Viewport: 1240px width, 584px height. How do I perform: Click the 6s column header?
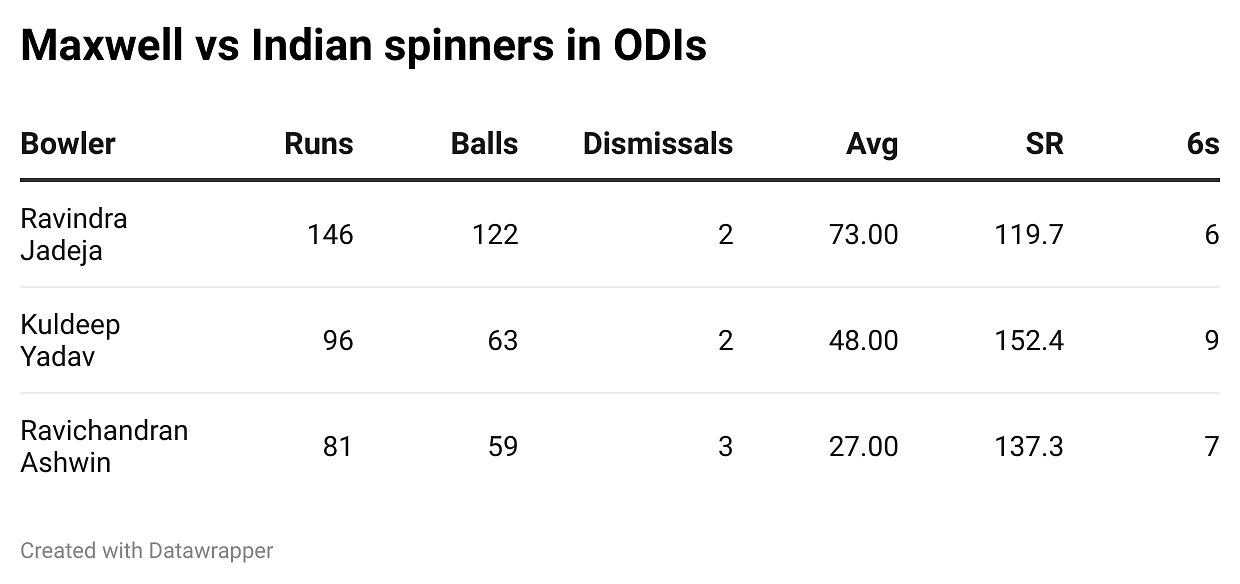tap(1203, 144)
